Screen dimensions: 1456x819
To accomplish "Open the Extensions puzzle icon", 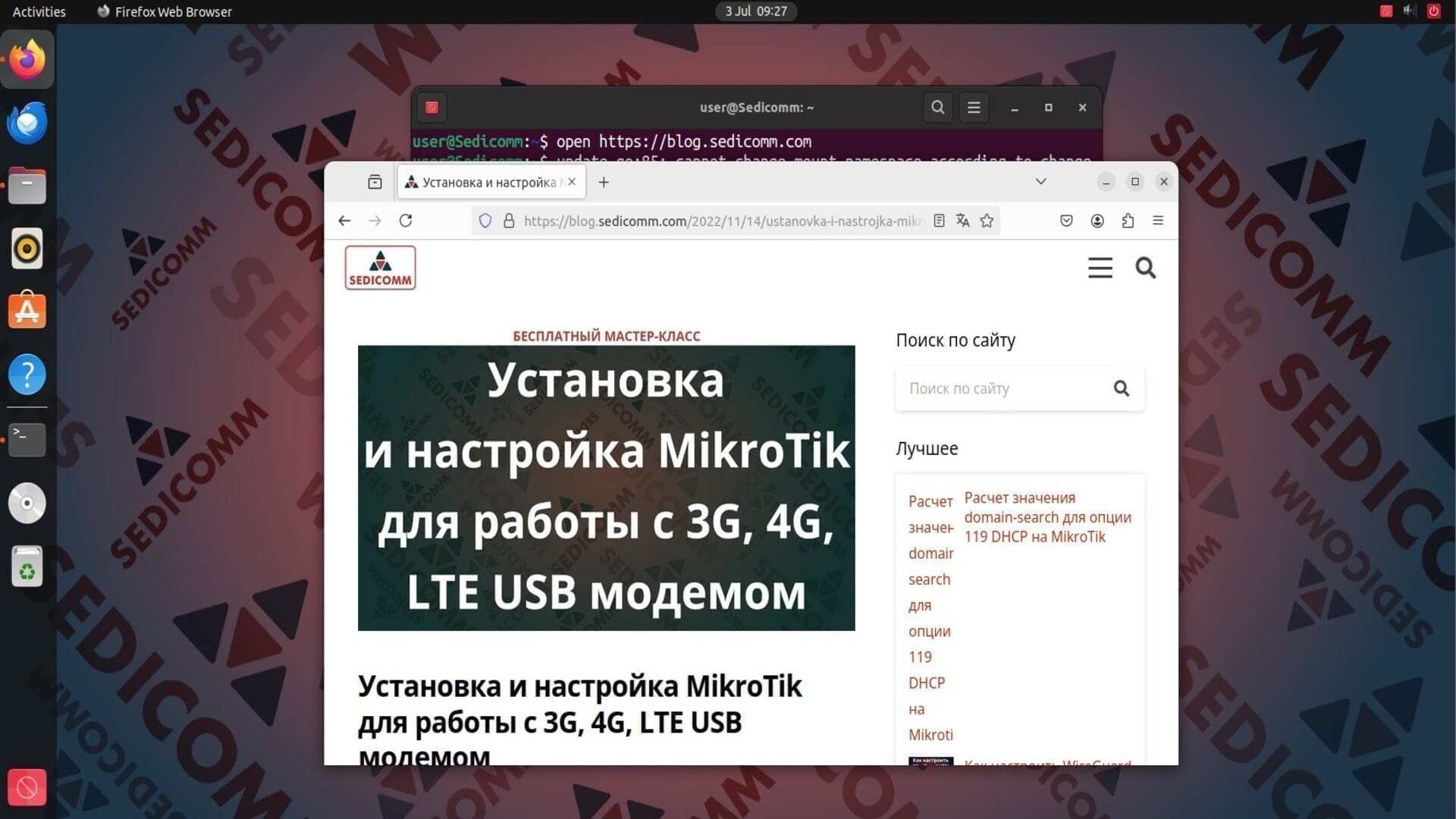I will click(1128, 221).
